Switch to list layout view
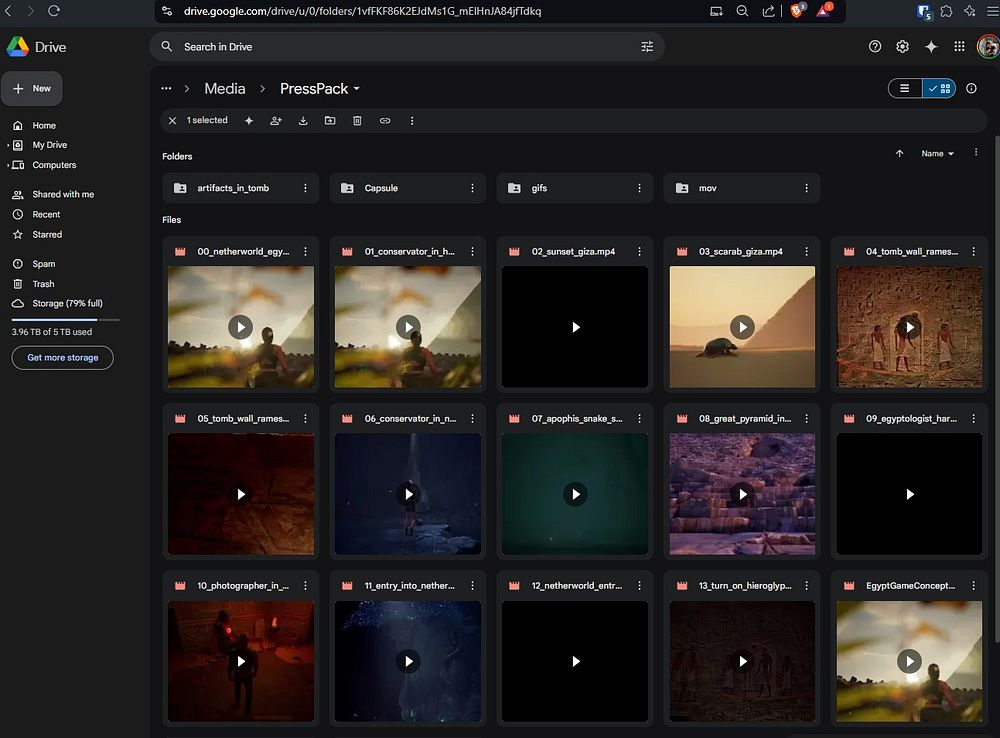 [x=905, y=88]
